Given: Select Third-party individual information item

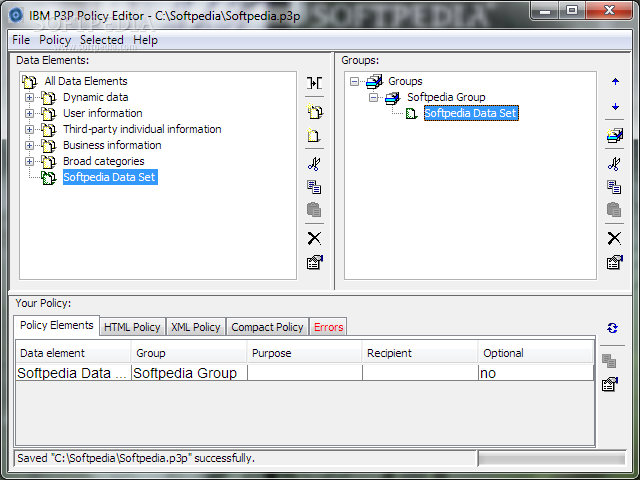Looking at the screenshot, I should 142,129.
